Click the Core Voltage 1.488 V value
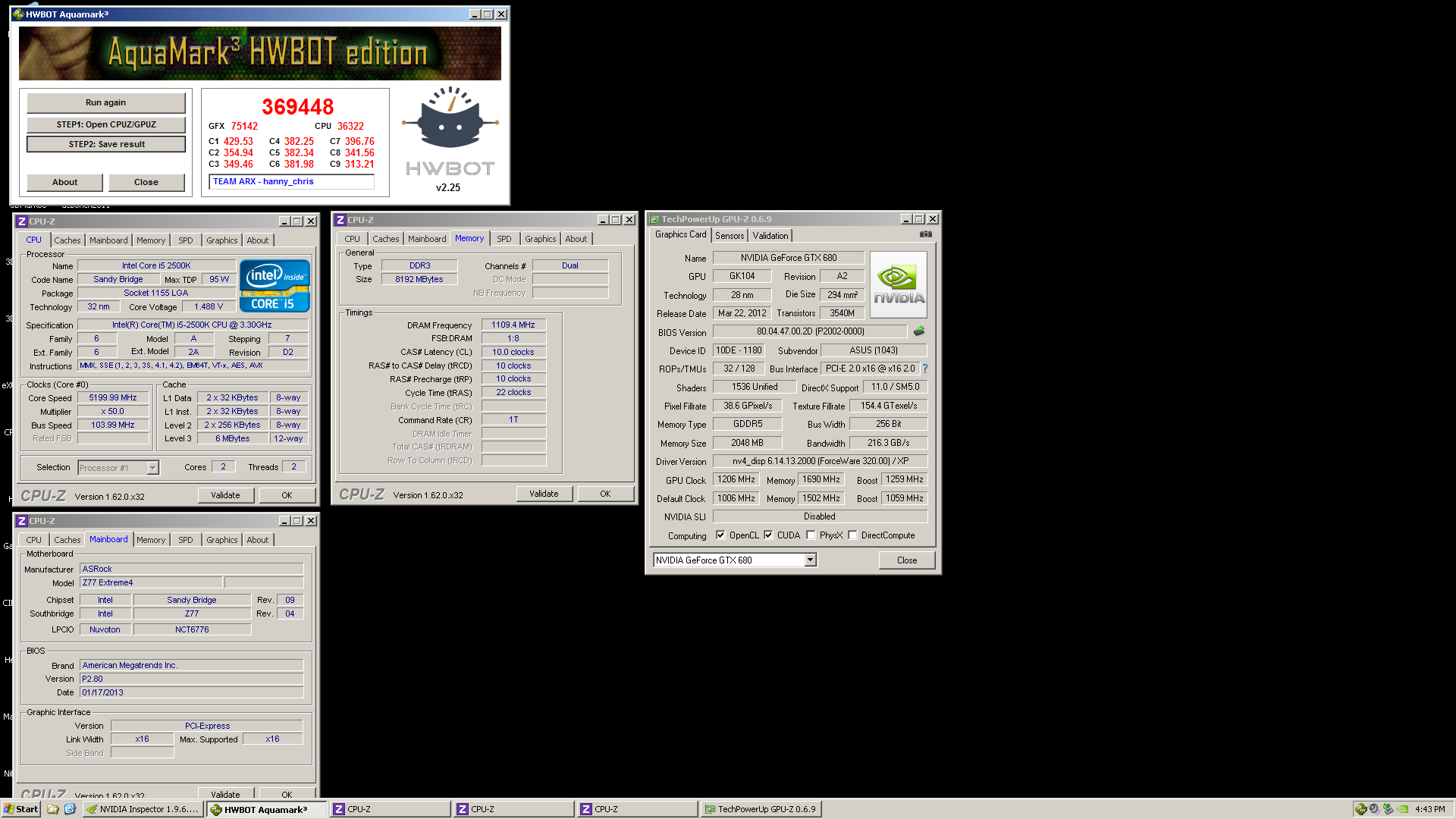This screenshot has height=819, width=1456. 209,307
